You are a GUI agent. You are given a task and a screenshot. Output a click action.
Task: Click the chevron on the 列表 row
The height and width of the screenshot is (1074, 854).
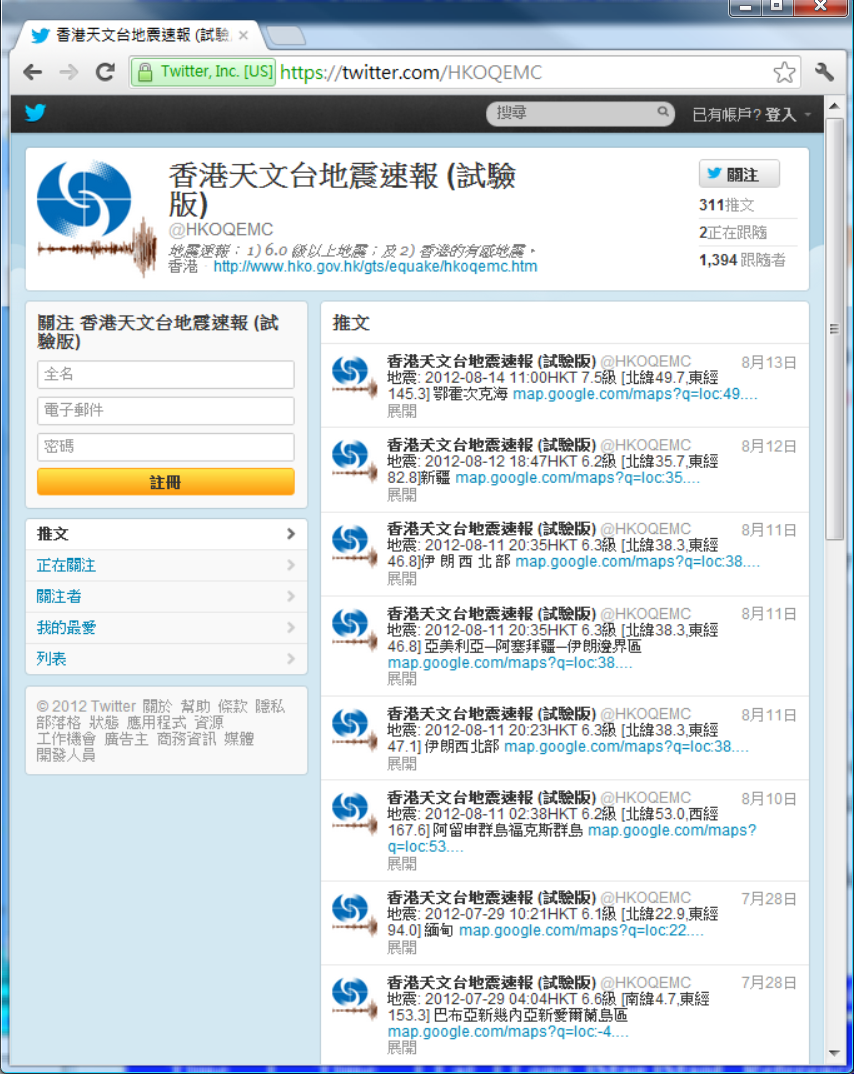(291, 659)
